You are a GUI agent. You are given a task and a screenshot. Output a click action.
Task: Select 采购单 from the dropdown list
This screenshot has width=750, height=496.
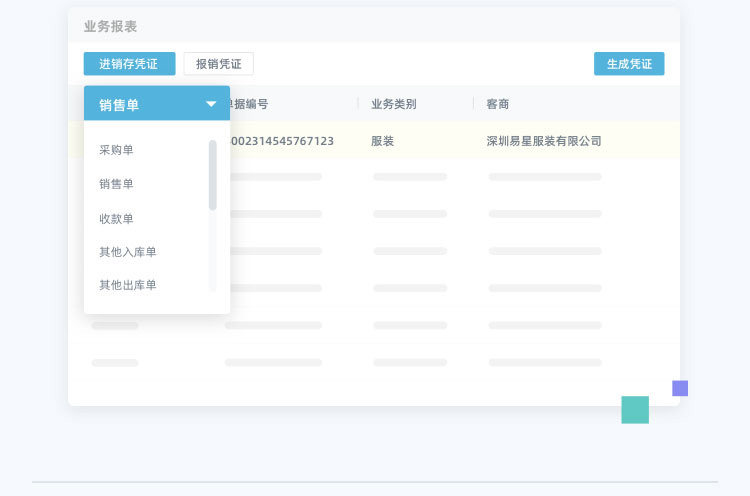point(116,150)
